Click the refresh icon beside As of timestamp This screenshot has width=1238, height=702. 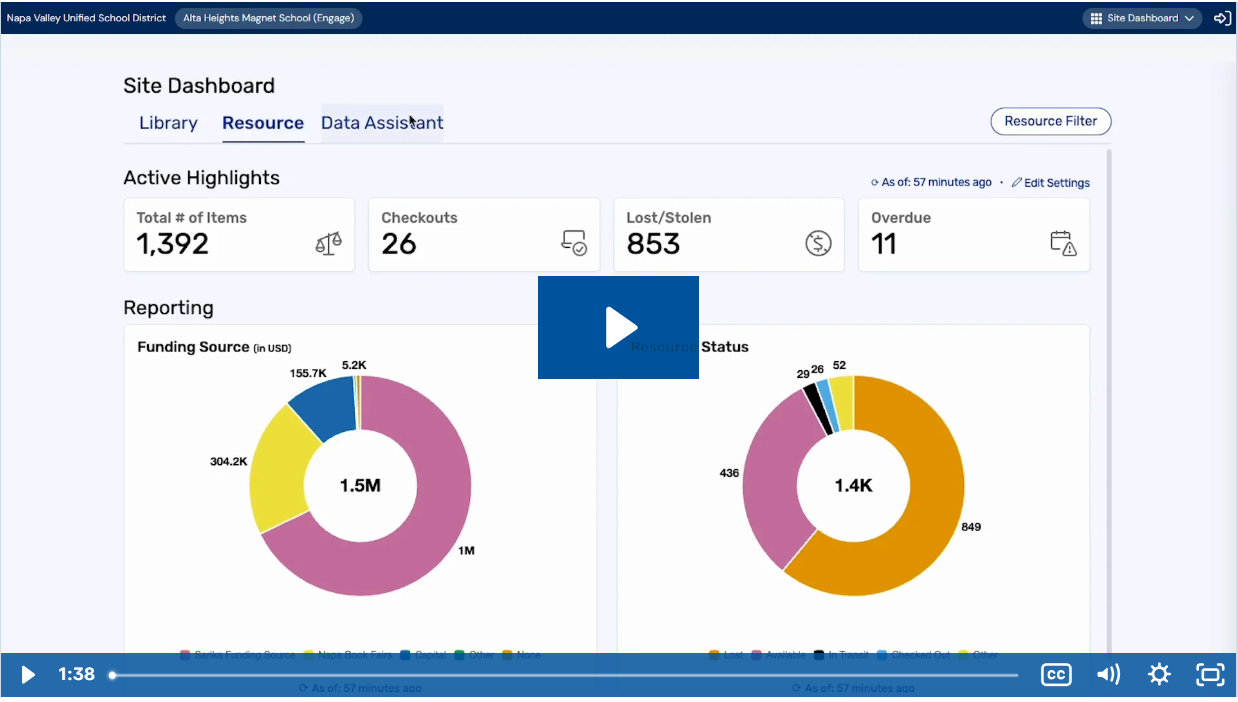click(875, 183)
